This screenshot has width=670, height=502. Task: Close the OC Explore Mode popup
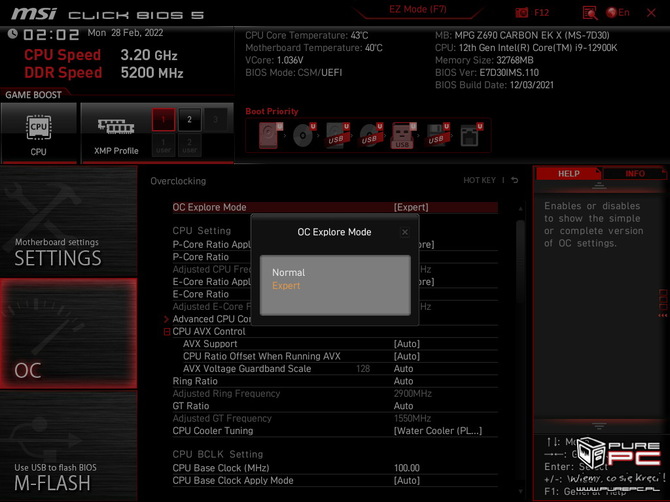pyautogui.click(x=405, y=232)
